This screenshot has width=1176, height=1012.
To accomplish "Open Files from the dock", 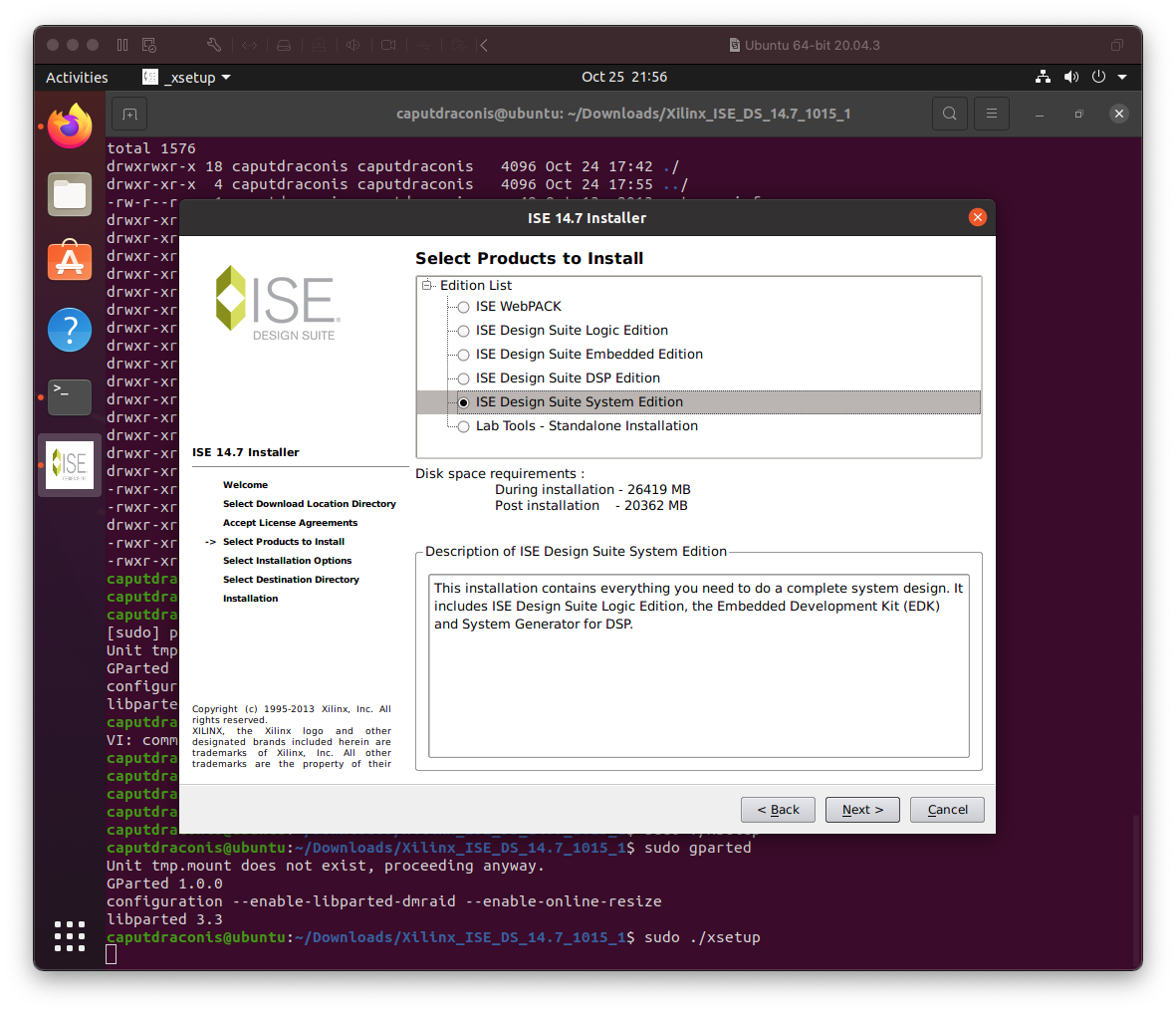I will point(70,194).
